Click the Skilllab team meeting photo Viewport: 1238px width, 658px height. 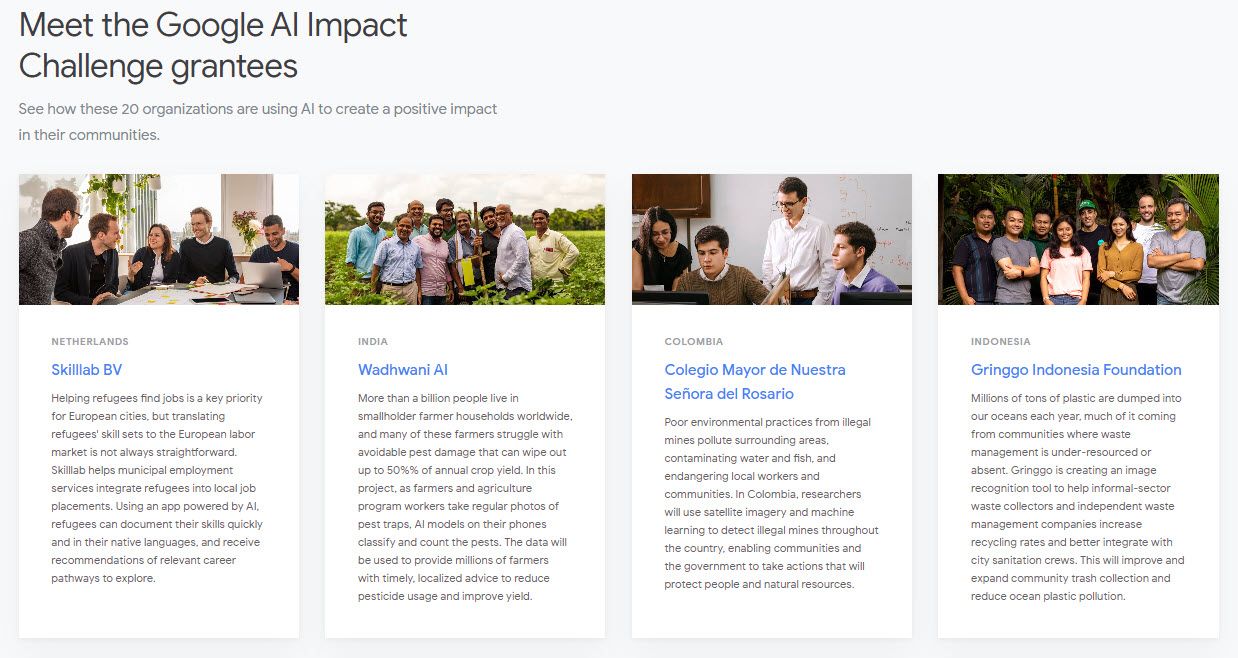(x=159, y=239)
